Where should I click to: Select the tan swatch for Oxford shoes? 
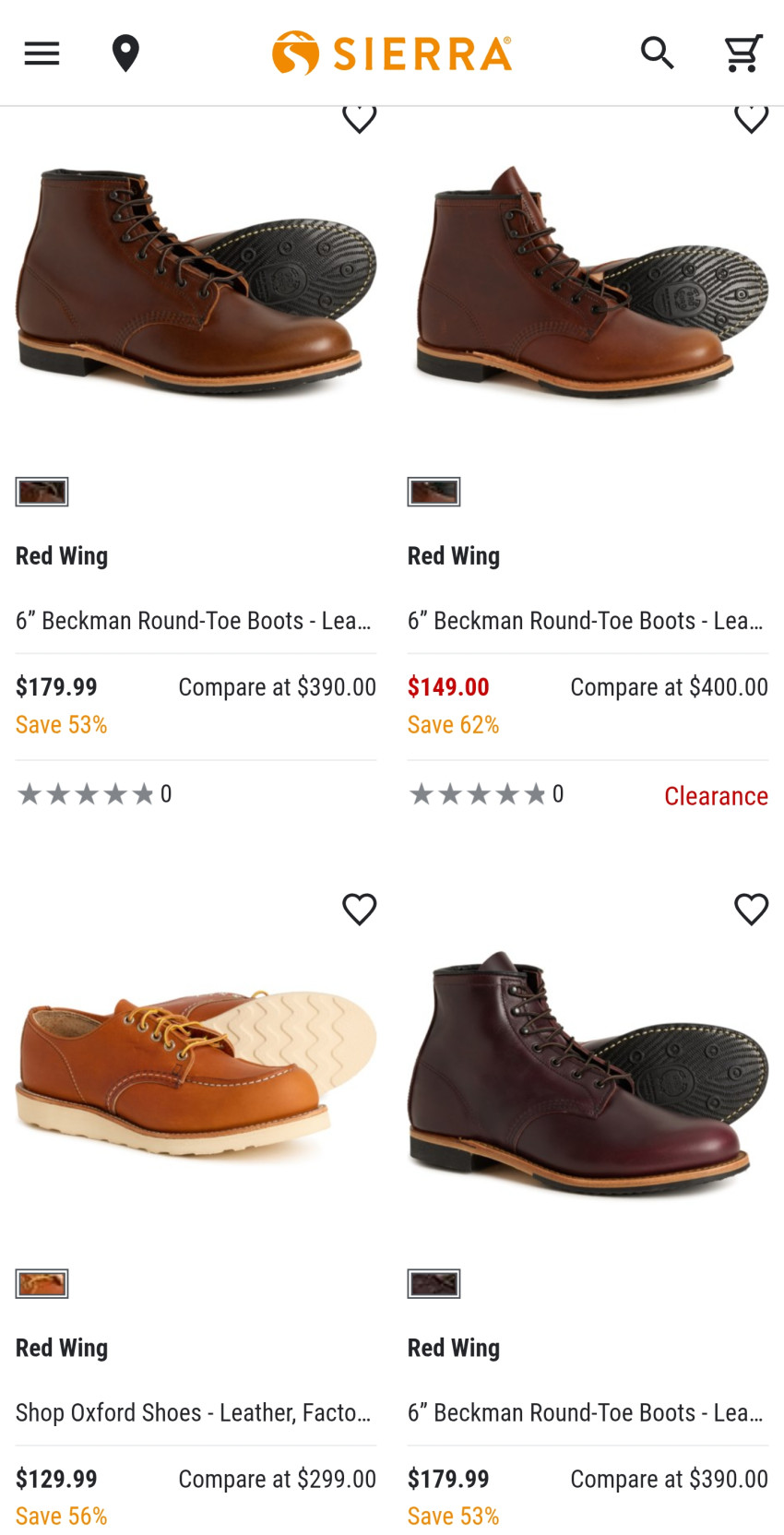(42, 1283)
